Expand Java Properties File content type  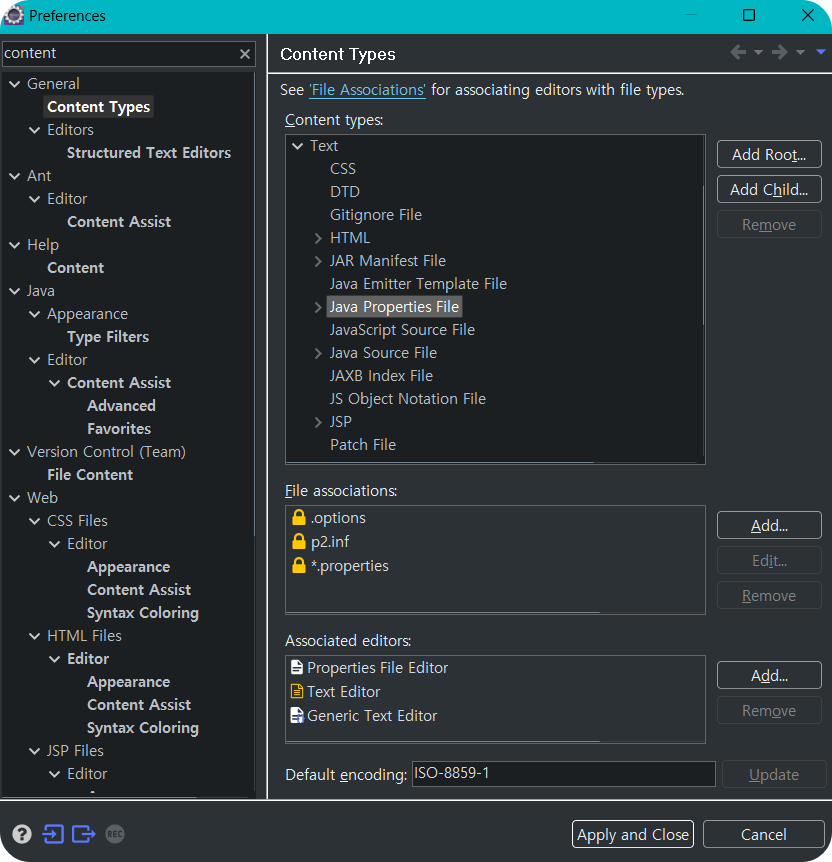pos(318,307)
